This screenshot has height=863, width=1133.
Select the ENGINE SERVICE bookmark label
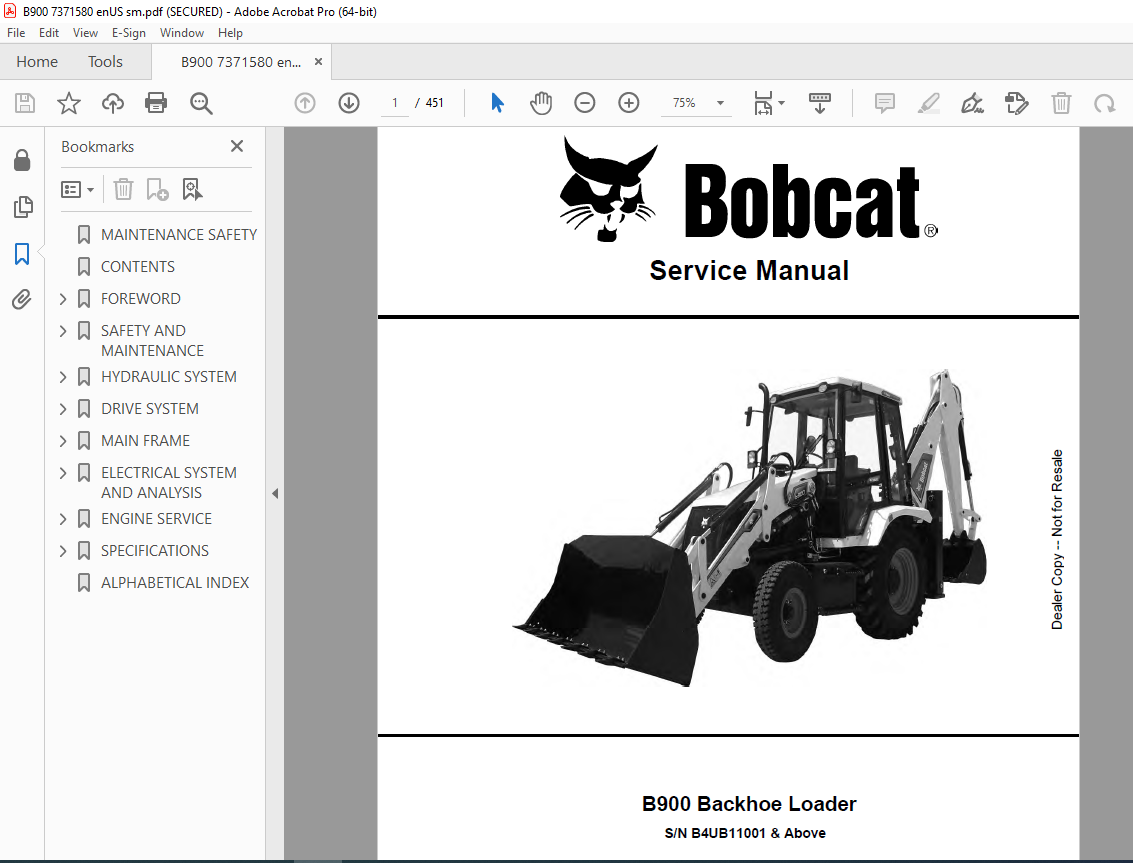click(x=156, y=519)
